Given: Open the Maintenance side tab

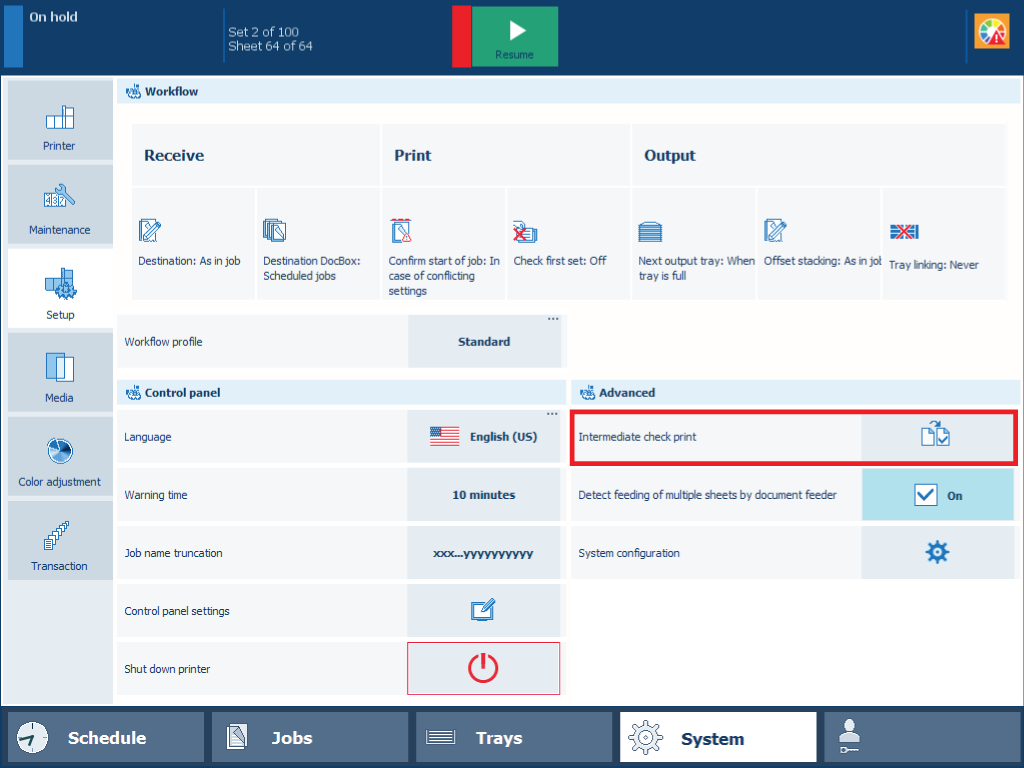Looking at the screenshot, I should (59, 205).
